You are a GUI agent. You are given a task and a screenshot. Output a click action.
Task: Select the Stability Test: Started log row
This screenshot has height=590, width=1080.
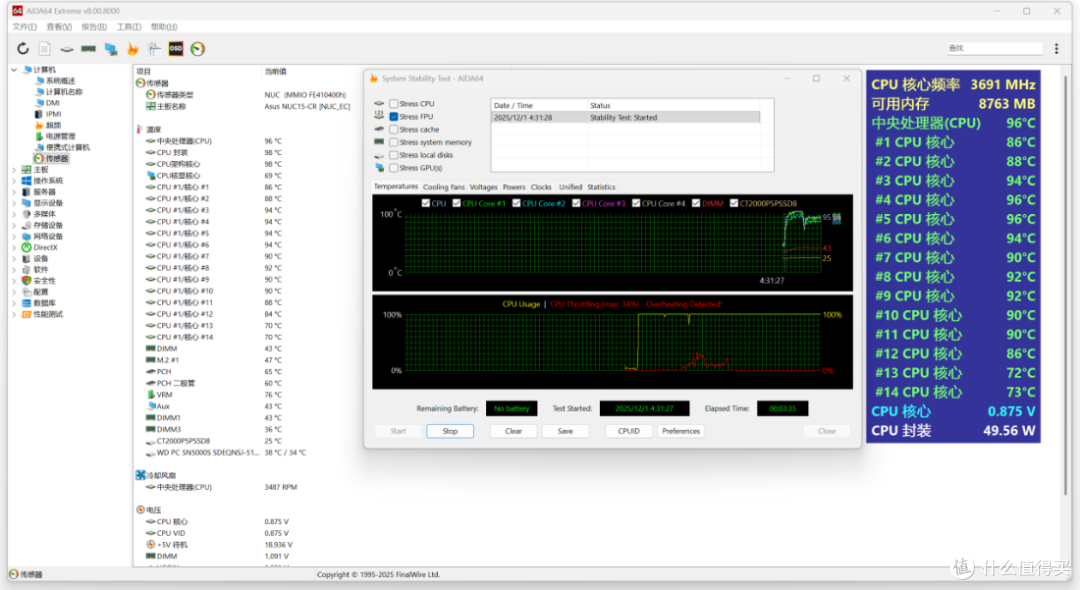pos(625,118)
